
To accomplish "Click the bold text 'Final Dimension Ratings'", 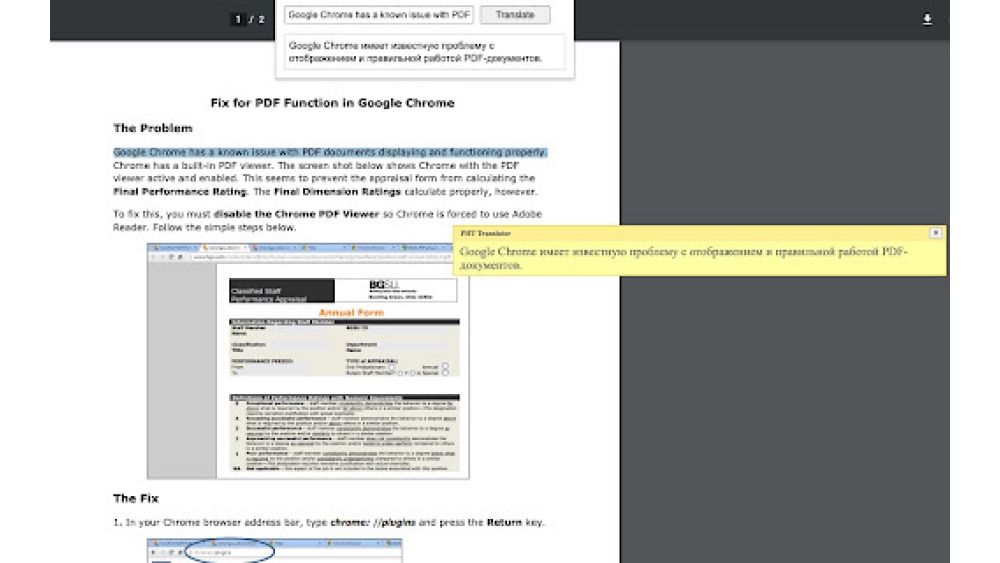I will tap(337, 191).
